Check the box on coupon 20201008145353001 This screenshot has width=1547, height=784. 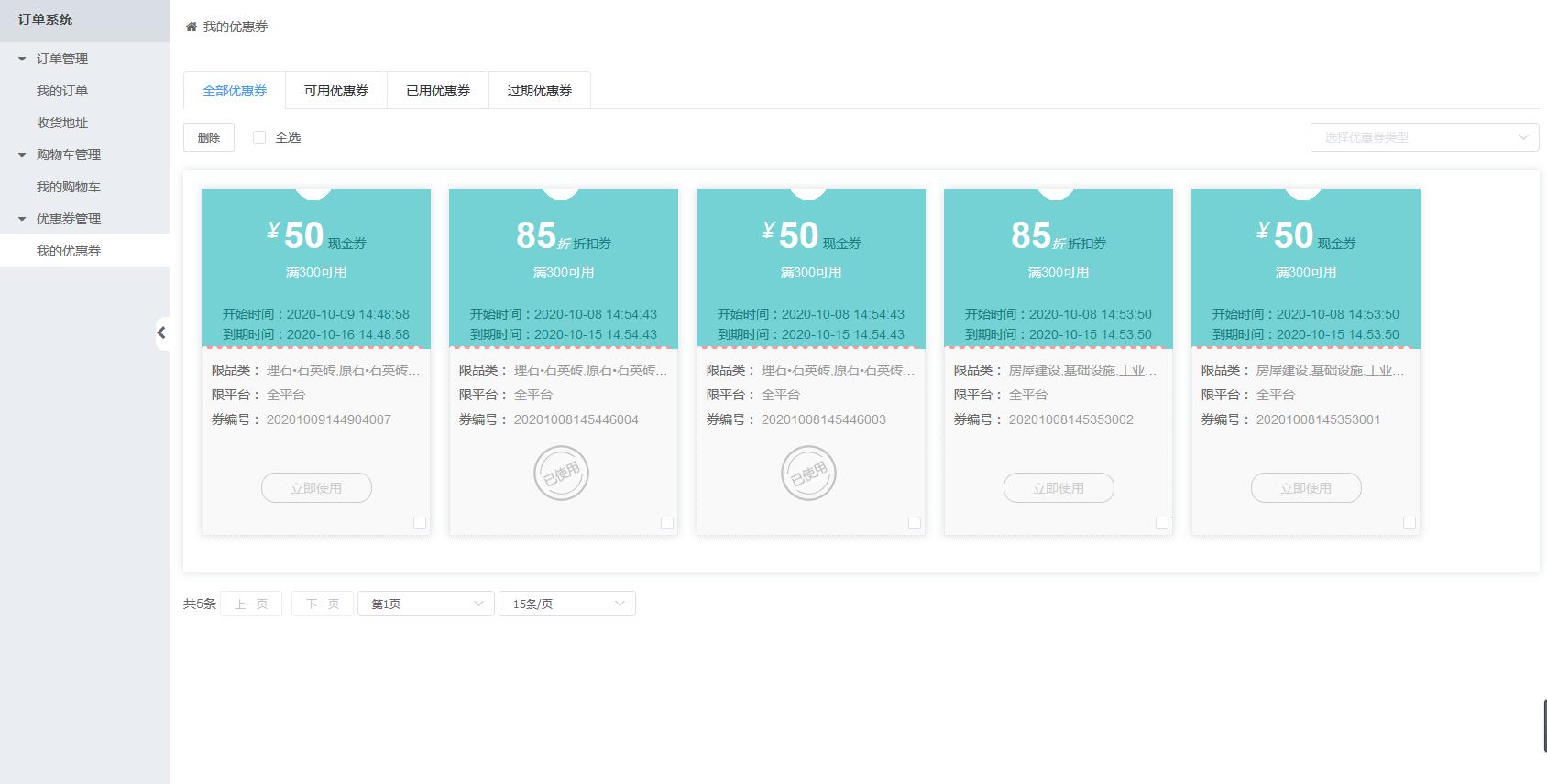coord(1410,523)
